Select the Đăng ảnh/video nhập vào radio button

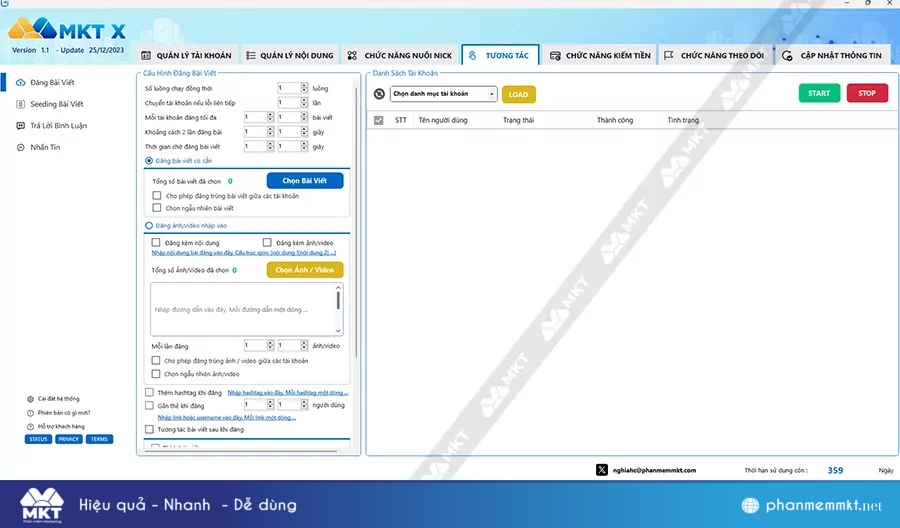click(150, 226)
